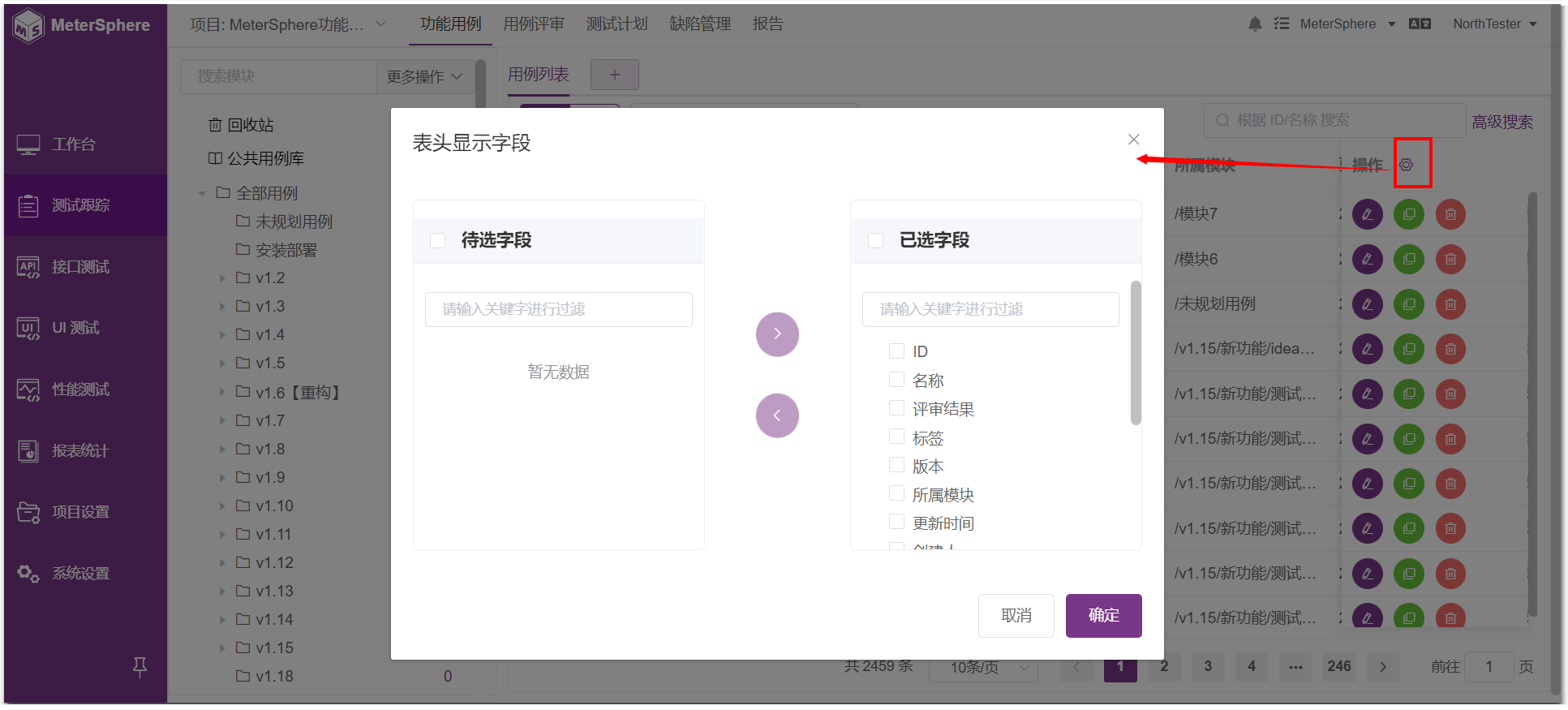The width and height of the screenshot is (1568, 710).
Task: Open 高级搜索 link
Action: 1503,122
